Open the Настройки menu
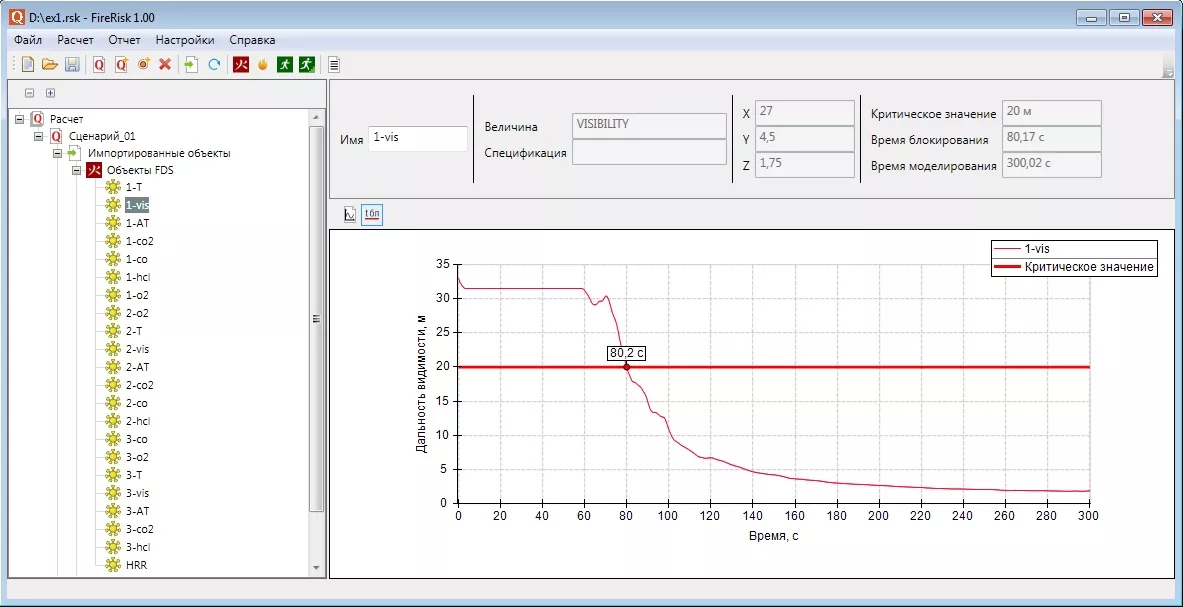This screenshot has height=607, width=1183. [x=184, y=40]
